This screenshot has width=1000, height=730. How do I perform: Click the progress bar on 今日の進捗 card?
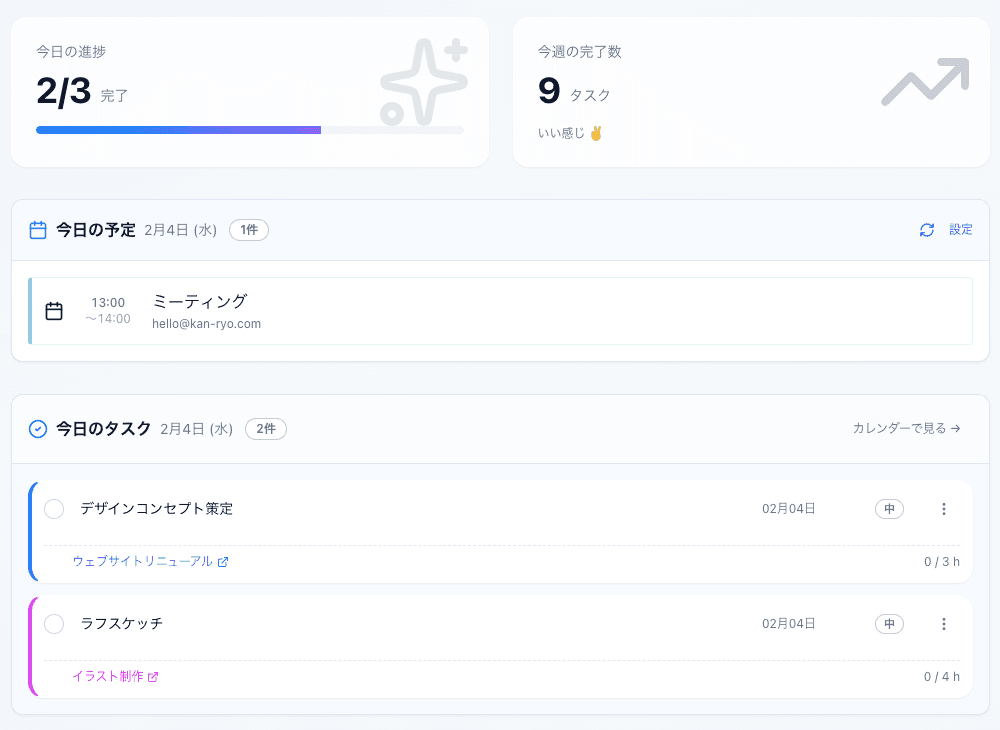point(250,129)
